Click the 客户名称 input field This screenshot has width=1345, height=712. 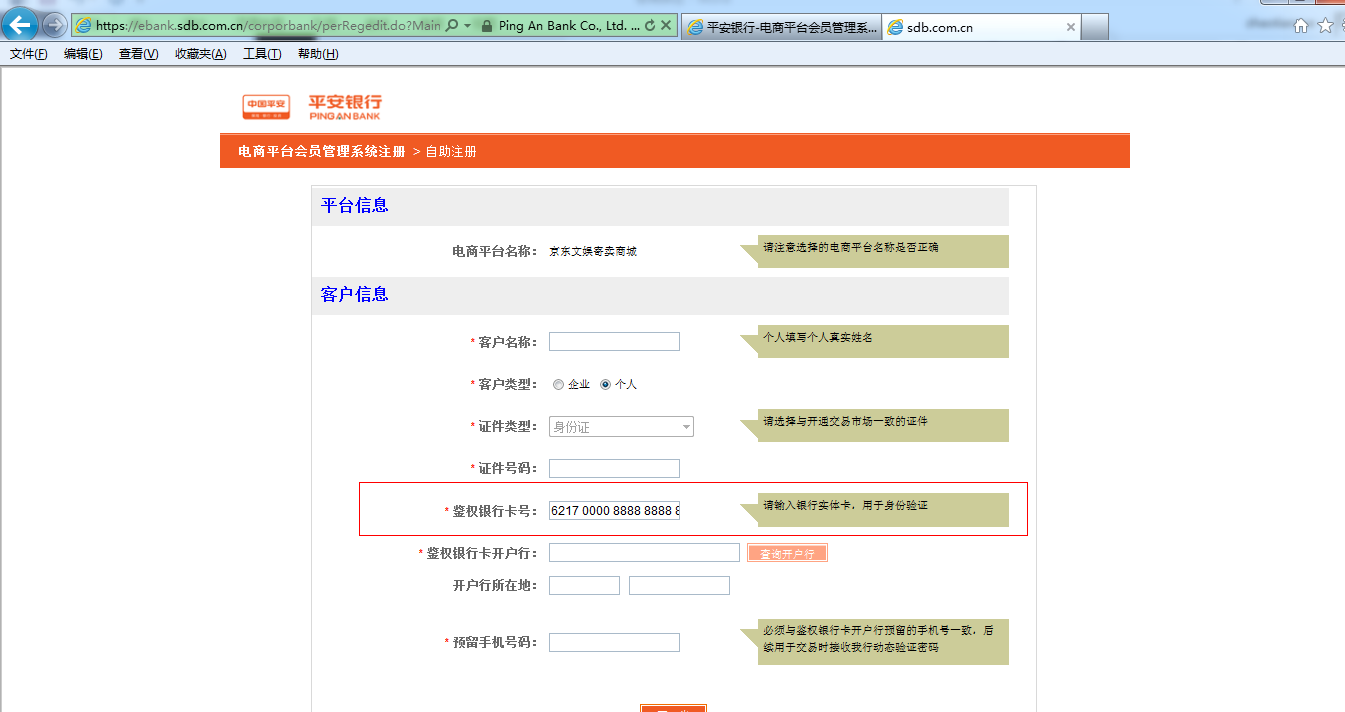[x=614, y=342]
